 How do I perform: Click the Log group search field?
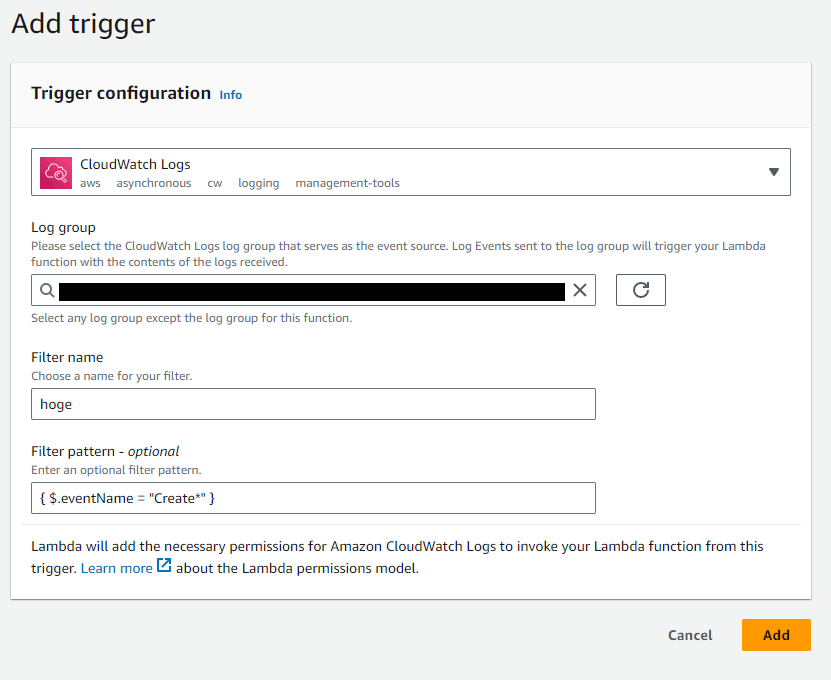(x=313, y=290)
